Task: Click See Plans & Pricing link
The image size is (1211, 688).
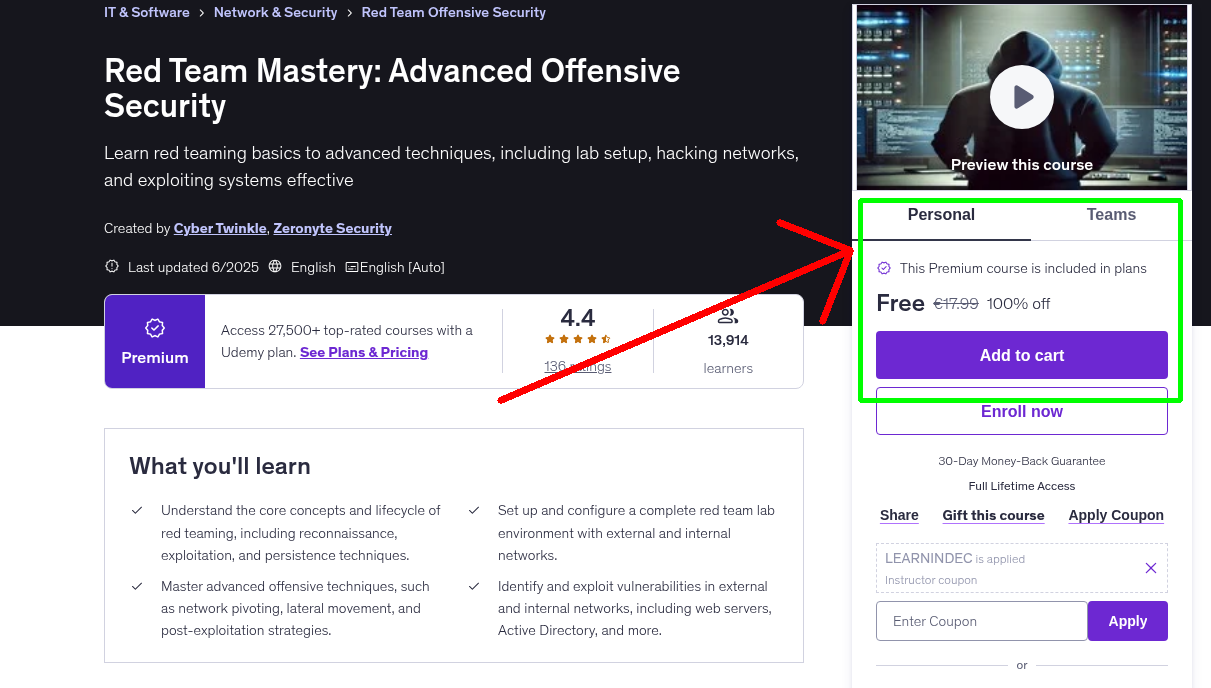Action: (x=363, y=352)
